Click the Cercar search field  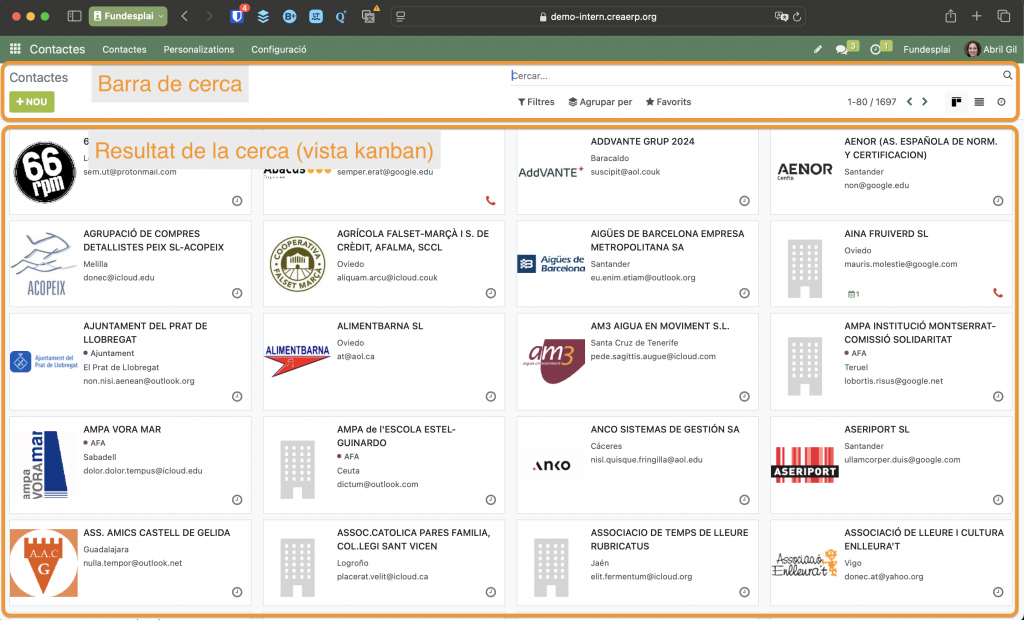pyautogui.click(x=750, y=75)
